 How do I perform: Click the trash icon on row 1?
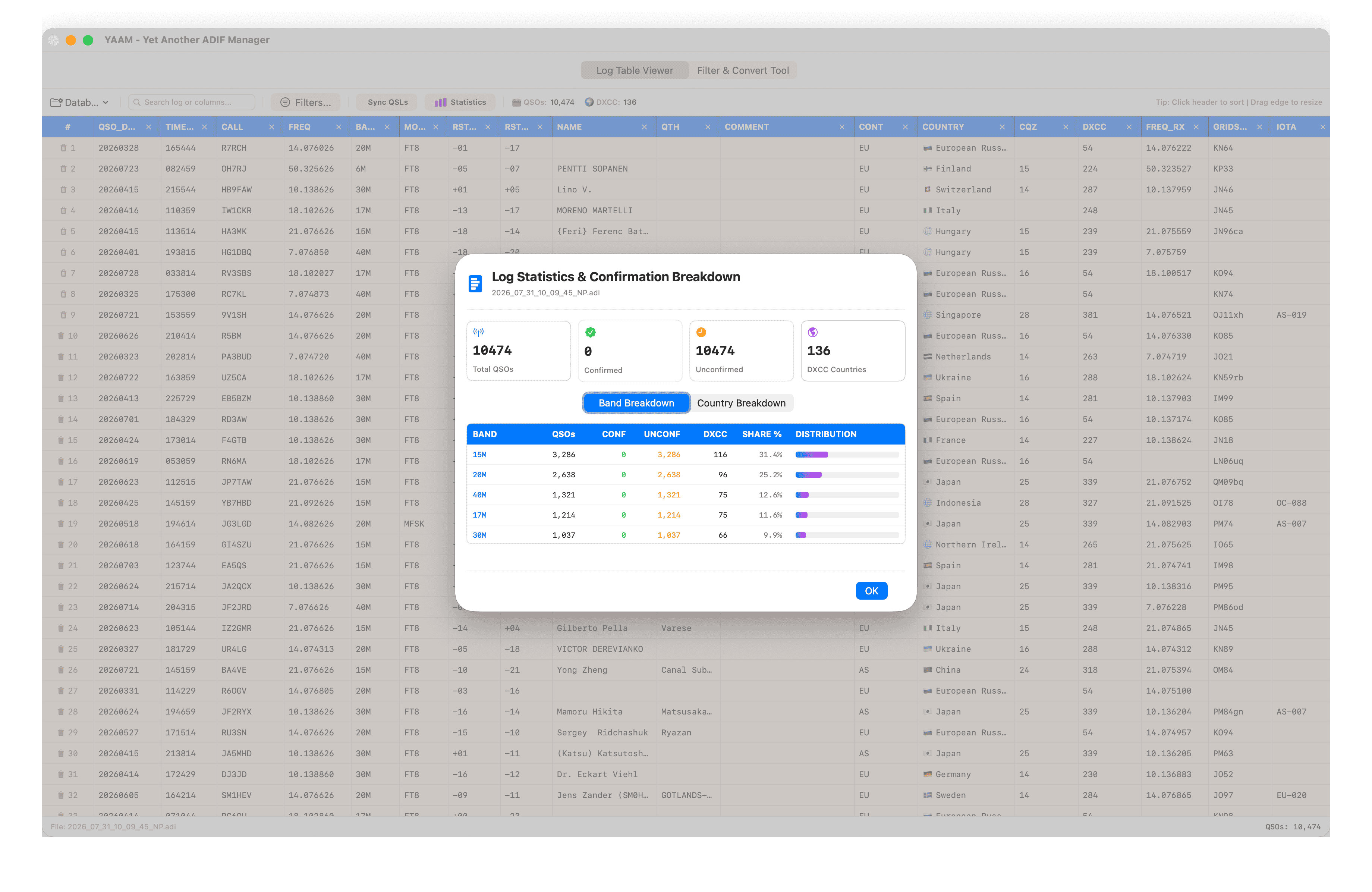pyautogui.click(x=63, y=148)
